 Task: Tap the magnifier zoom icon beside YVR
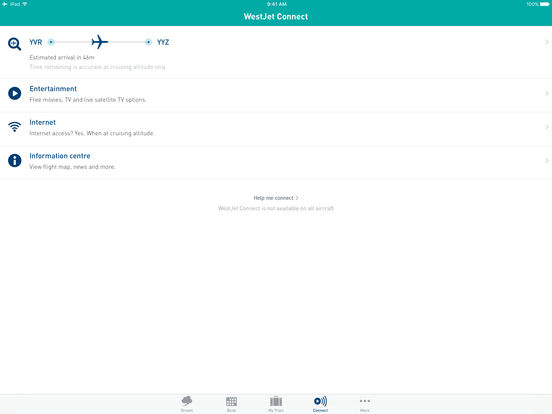(x=14, y=44)
